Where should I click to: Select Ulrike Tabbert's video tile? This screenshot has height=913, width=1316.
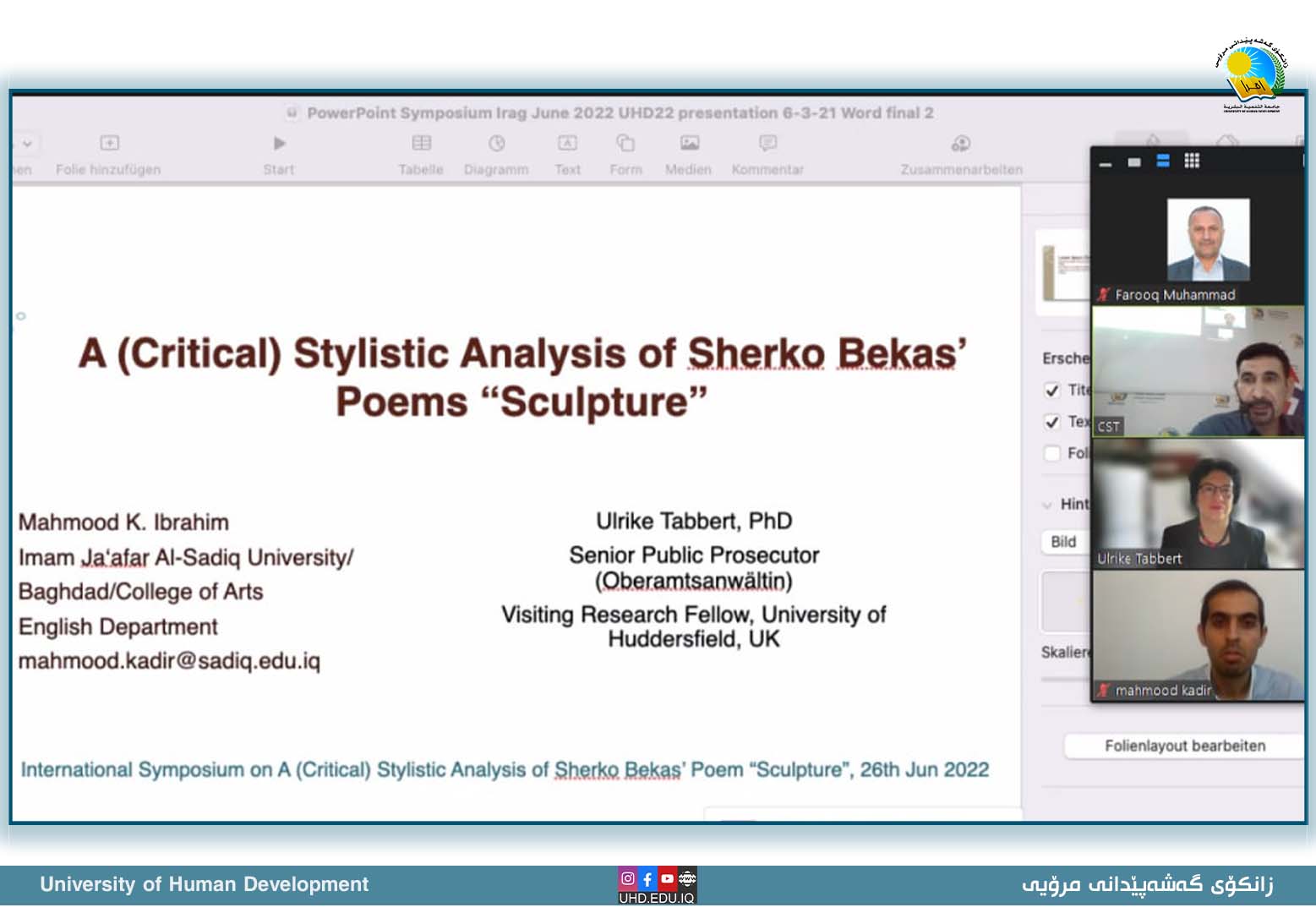pos(1199,504)
